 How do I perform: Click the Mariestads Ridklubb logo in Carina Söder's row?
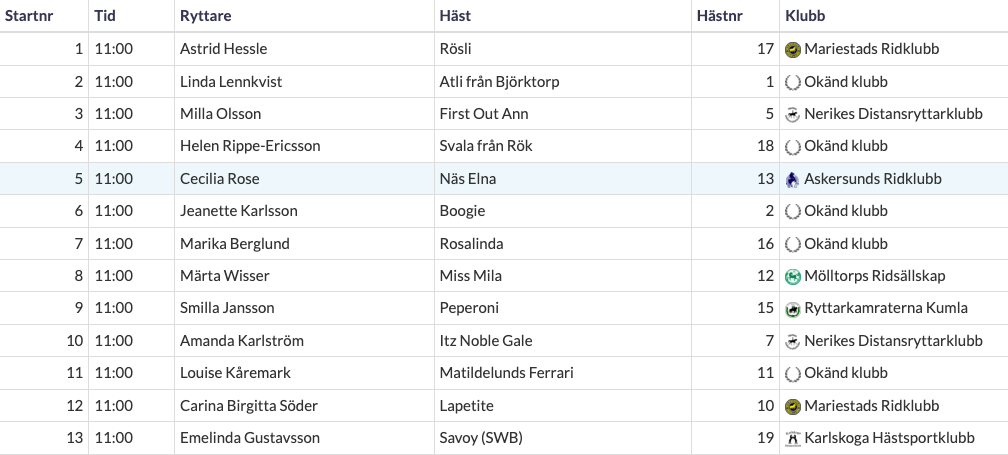click(x=793, y=406)
